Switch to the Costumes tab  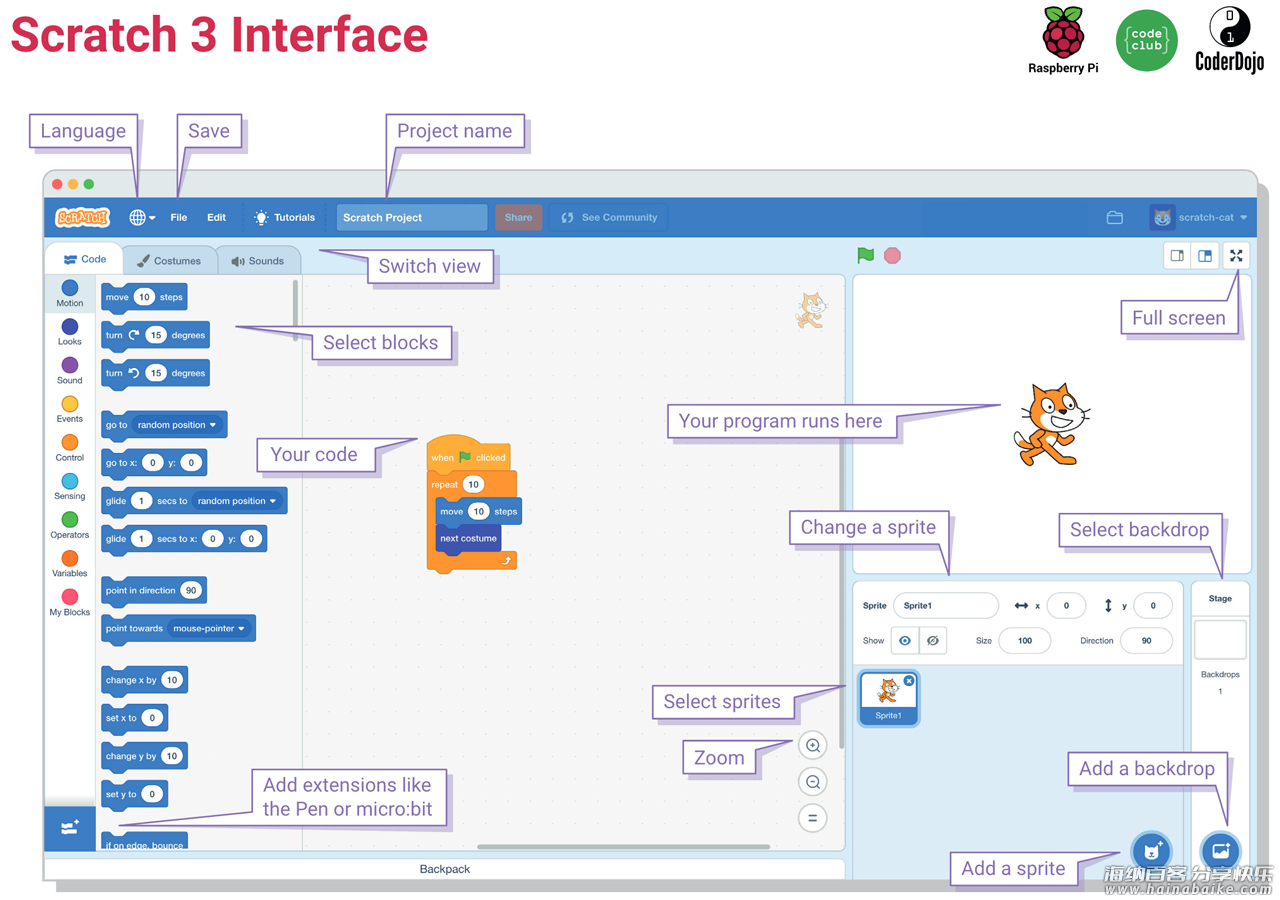(x=169, y=260)
